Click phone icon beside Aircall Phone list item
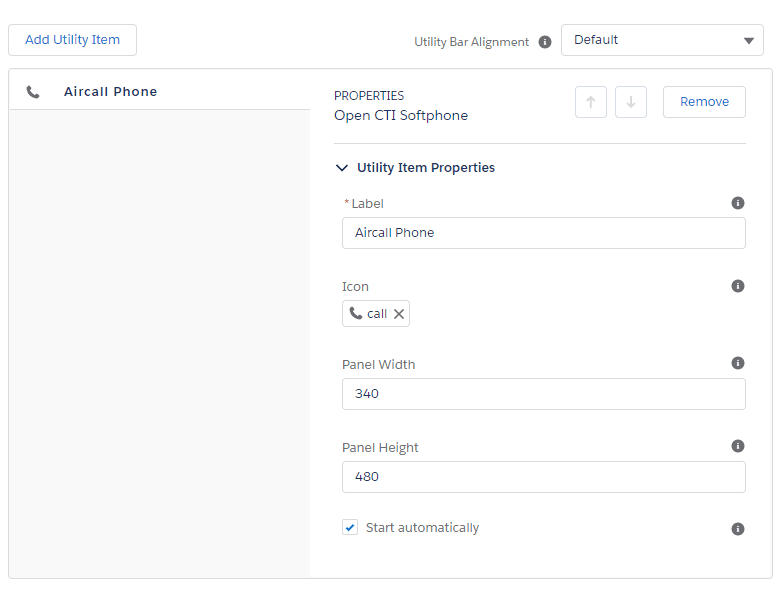The width and height of the screenshot is (784, 593). pos(33,92)
